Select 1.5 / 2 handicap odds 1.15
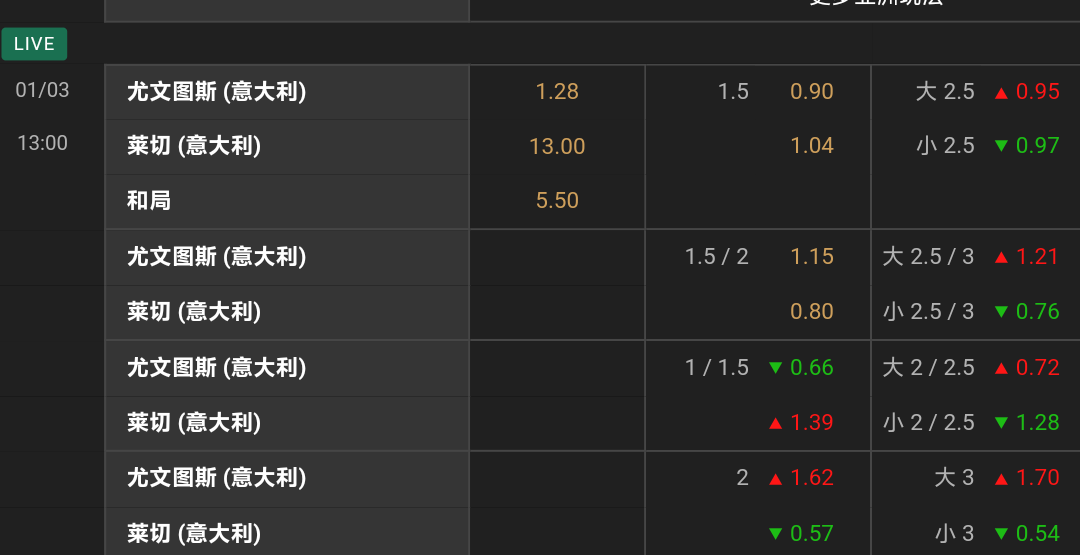Image resolution: width=1080 pixels, height=555 pixels. click(x=811, y=257)
